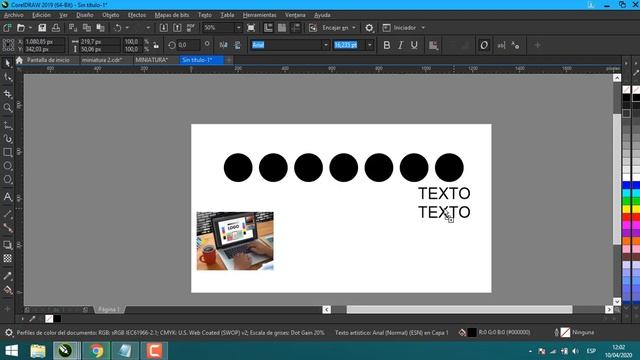
Task: Click the rotation angle field
Action: tap(189, 45)
